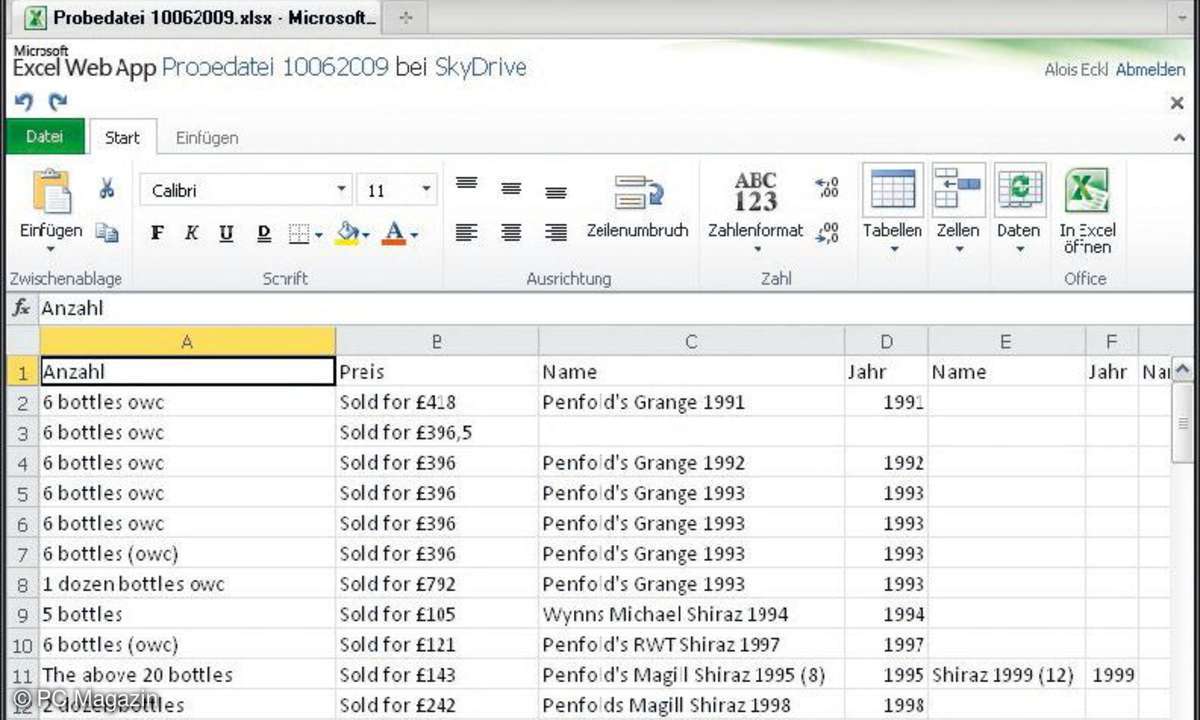Image resolution: width=1200 pixels, height=720 pixels.
Task: Select cell 'Wynns Michael Shiraz 1994'
Action: (x=691, y=614)
